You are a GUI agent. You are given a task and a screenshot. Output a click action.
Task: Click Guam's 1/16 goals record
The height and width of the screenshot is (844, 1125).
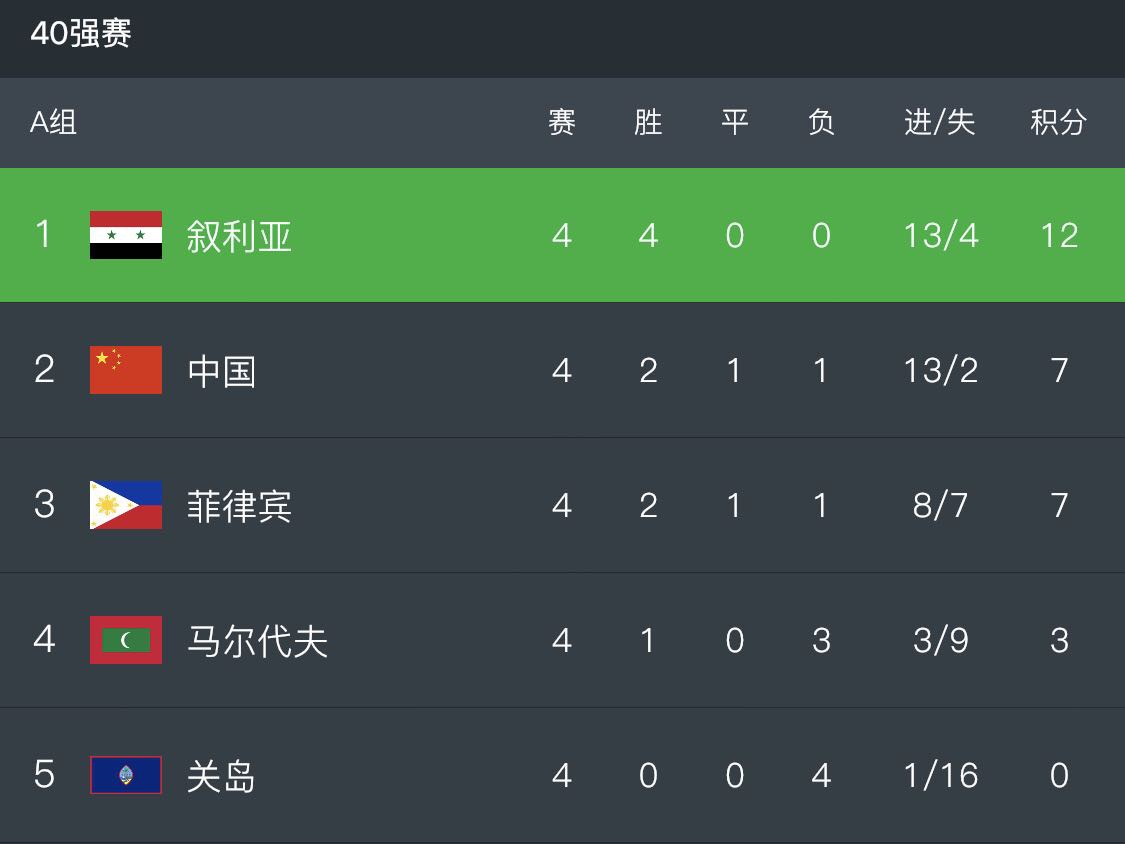coord(941,775)
